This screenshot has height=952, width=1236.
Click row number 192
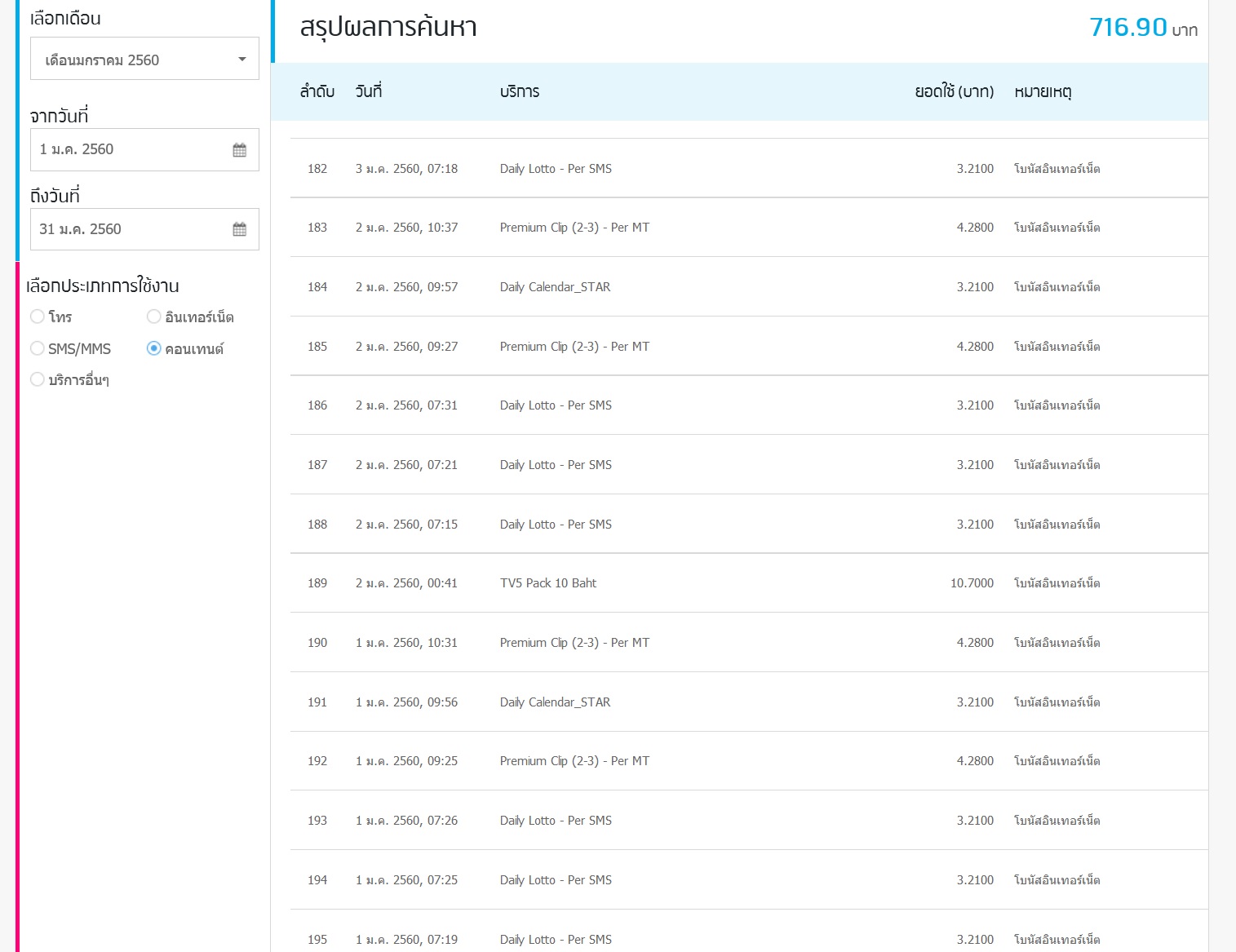tap(317, 761)
